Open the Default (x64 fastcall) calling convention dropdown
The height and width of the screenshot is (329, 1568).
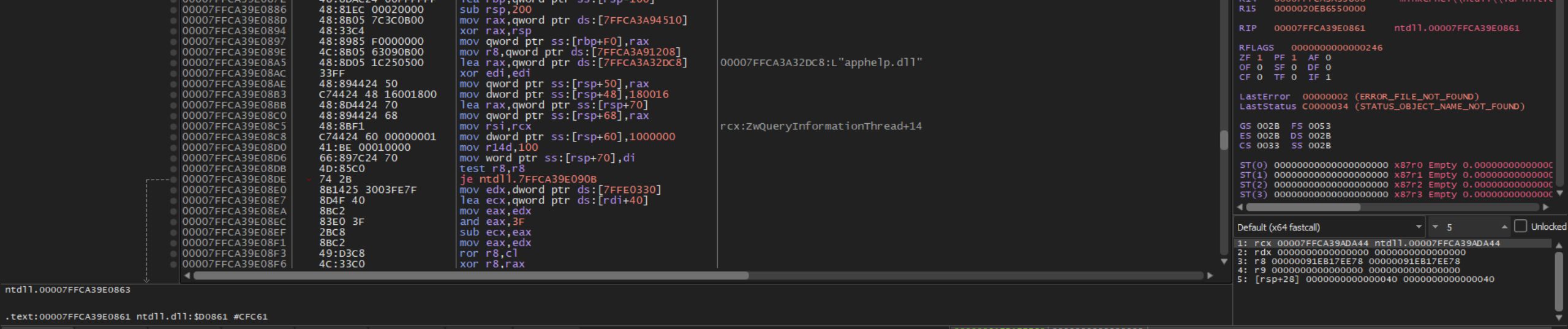click(x=1329, y=227)
